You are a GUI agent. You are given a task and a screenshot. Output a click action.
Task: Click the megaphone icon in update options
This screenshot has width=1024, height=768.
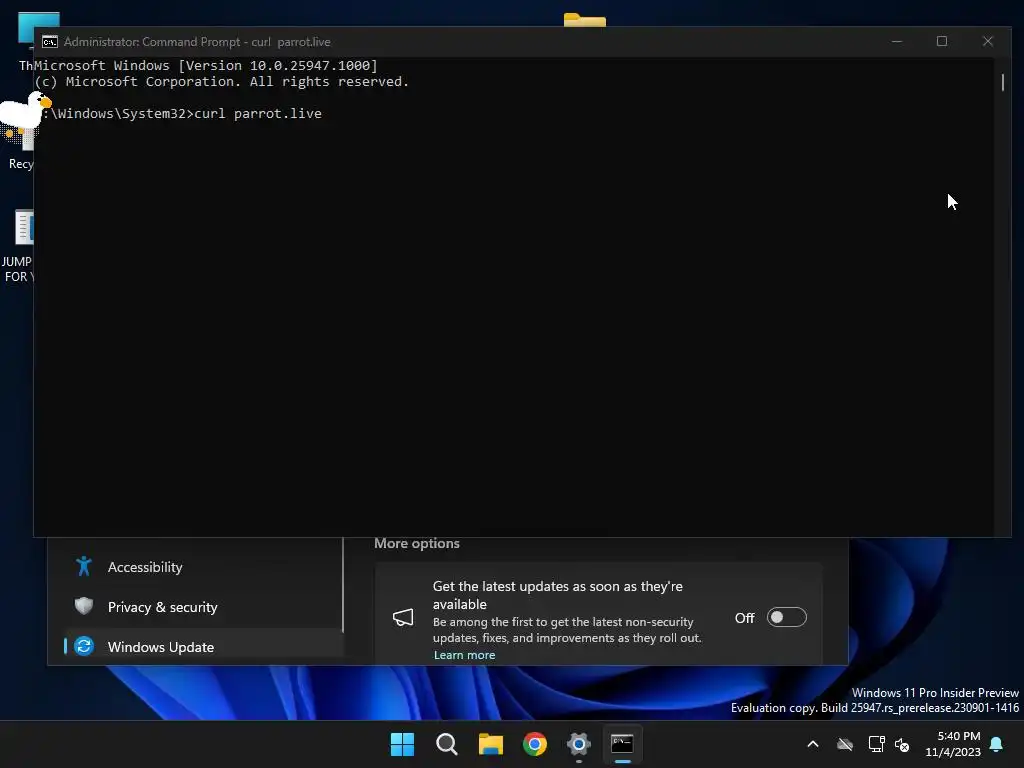pyautogui.click(x=403, y=618)
